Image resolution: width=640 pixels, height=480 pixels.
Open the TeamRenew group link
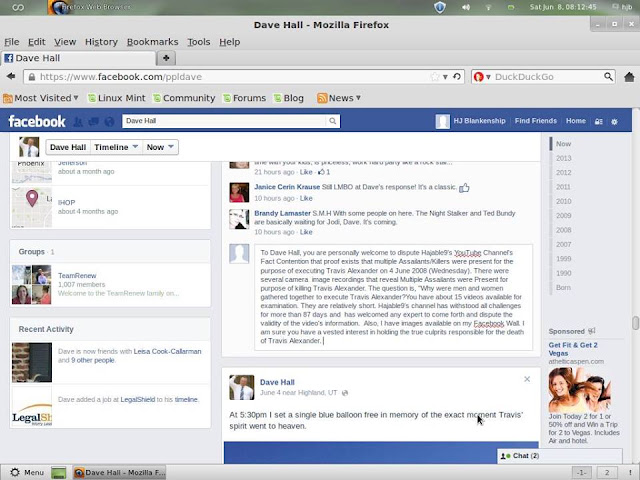click(77, 276)
